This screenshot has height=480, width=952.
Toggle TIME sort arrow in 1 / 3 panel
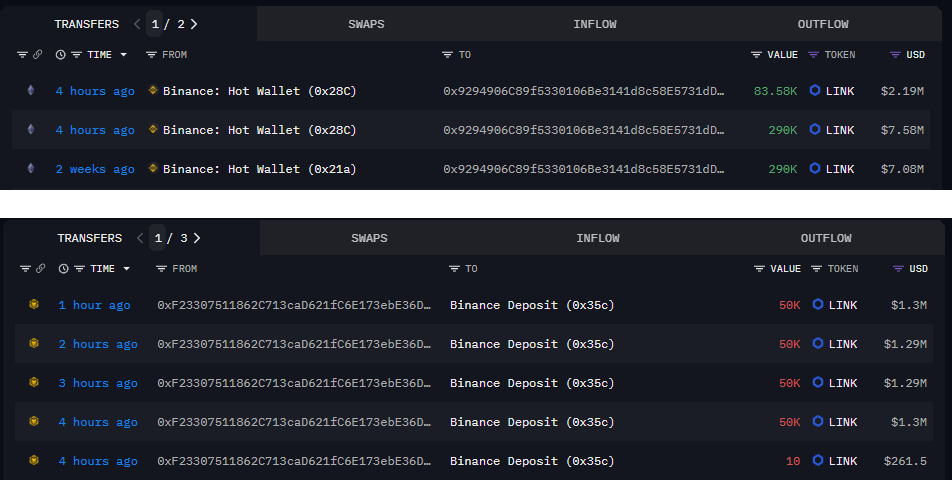point(127,268)
